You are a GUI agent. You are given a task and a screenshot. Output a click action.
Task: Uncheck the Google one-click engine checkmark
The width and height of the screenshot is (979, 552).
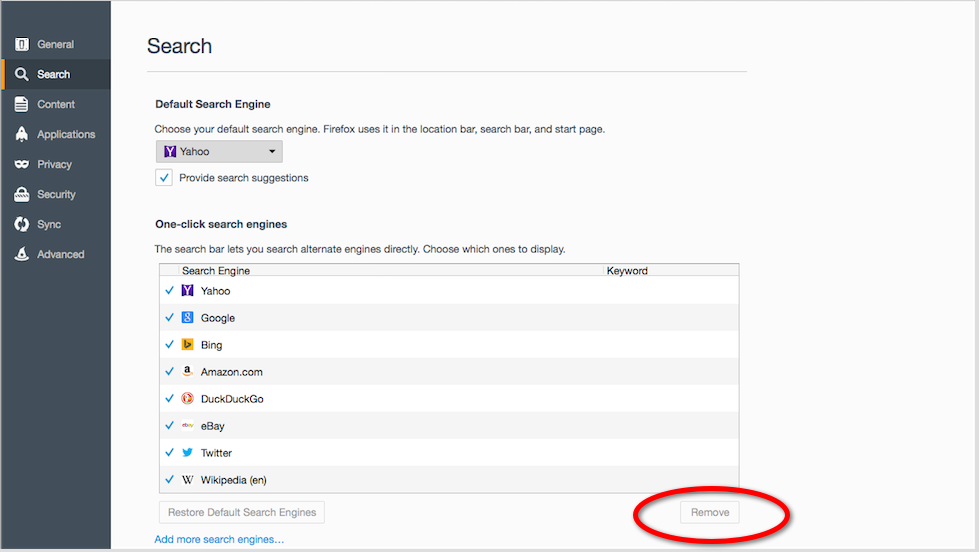coord(169,317)
